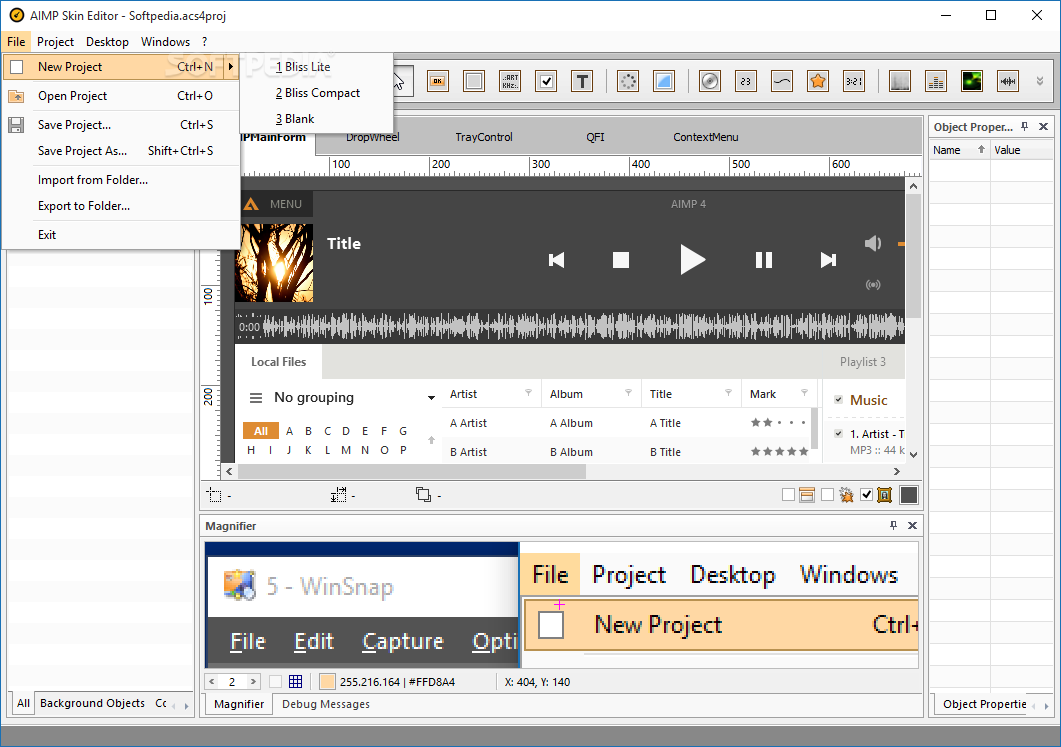
Task: Select the 3:21 time display element tool
Action: coord(854,82)
